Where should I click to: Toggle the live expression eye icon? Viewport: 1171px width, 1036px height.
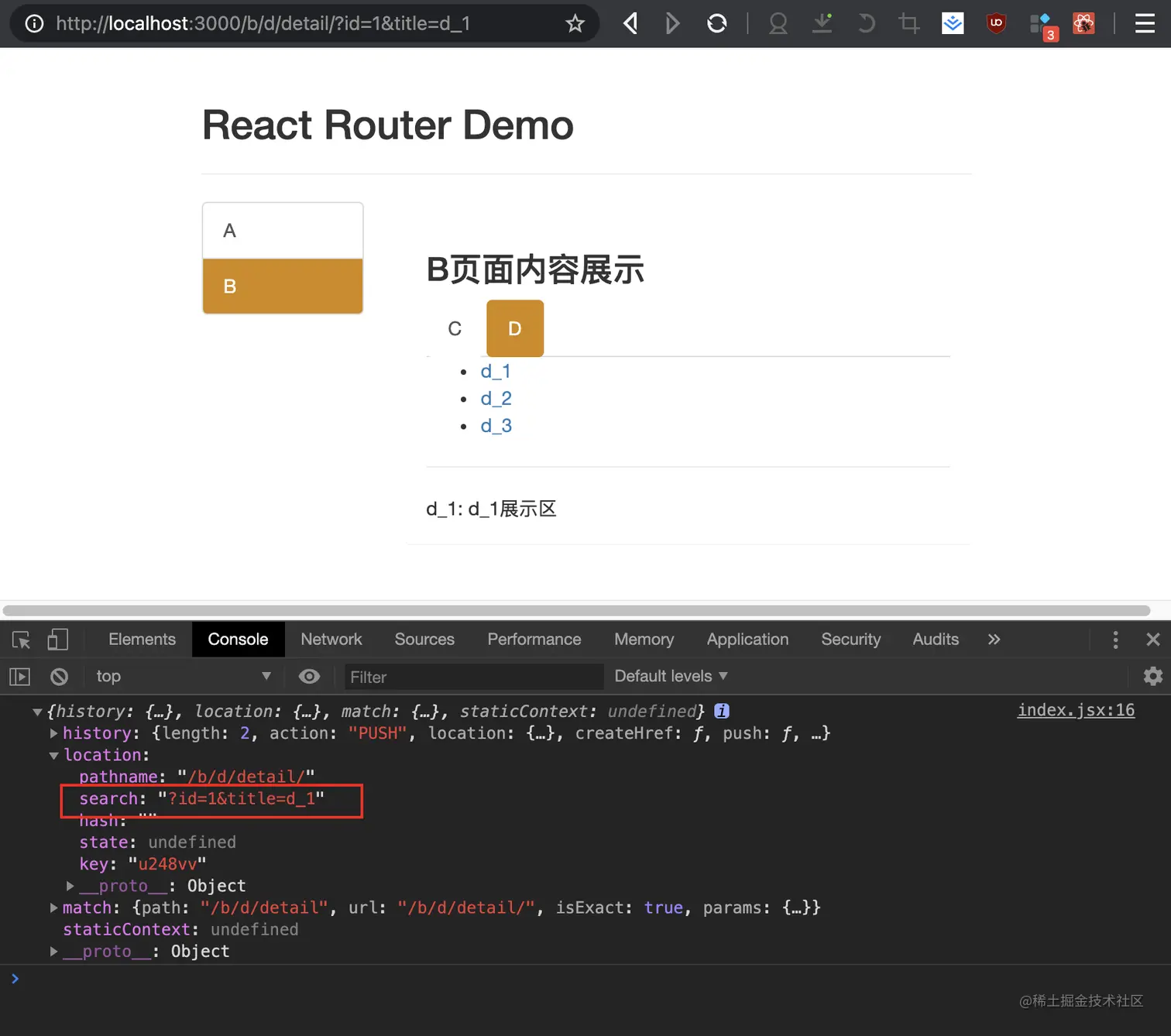(x=309, y=677)
